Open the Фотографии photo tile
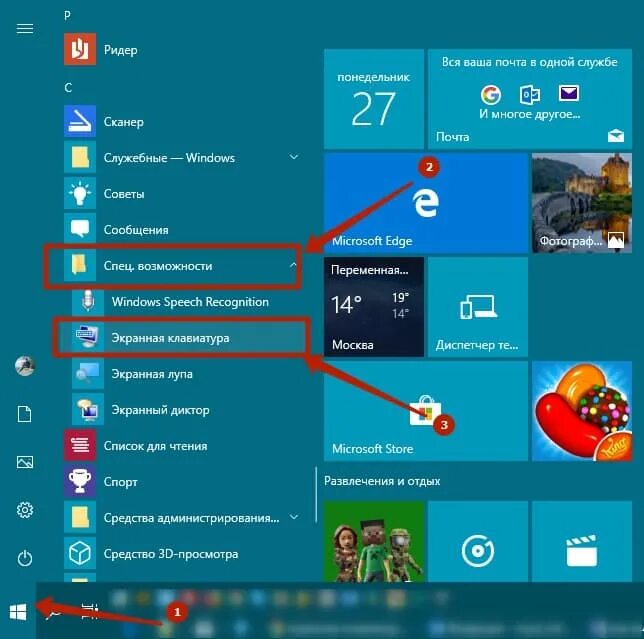 (582, 203)
